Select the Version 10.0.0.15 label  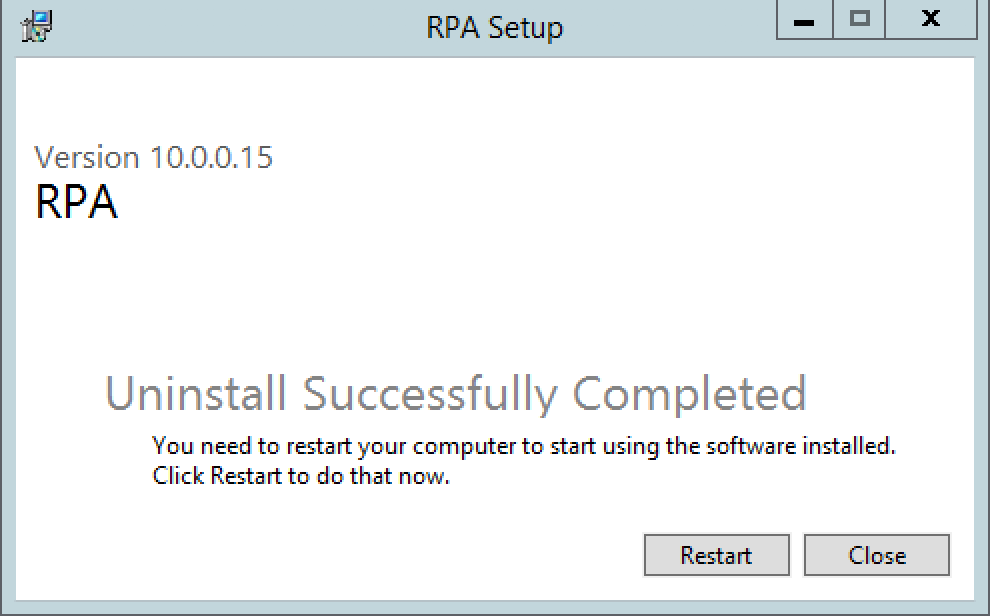[153, 157]
